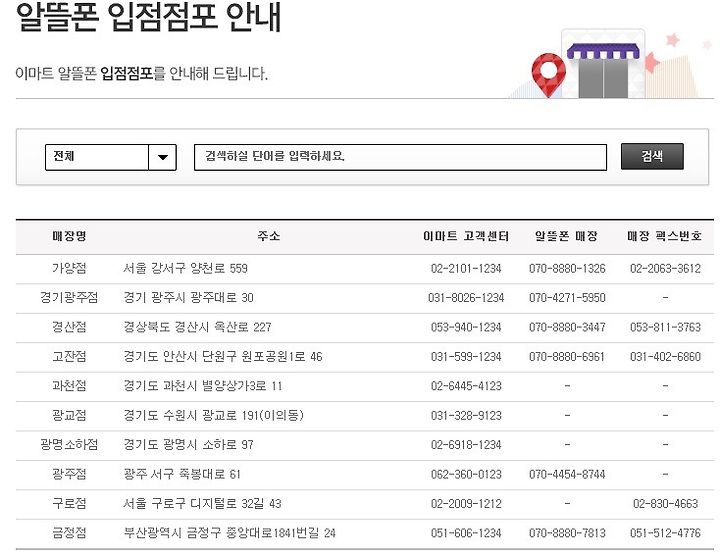Select the 매장명 column header
Screen dimensions: 720x555
pyautogui.click(x=69, y=236)
